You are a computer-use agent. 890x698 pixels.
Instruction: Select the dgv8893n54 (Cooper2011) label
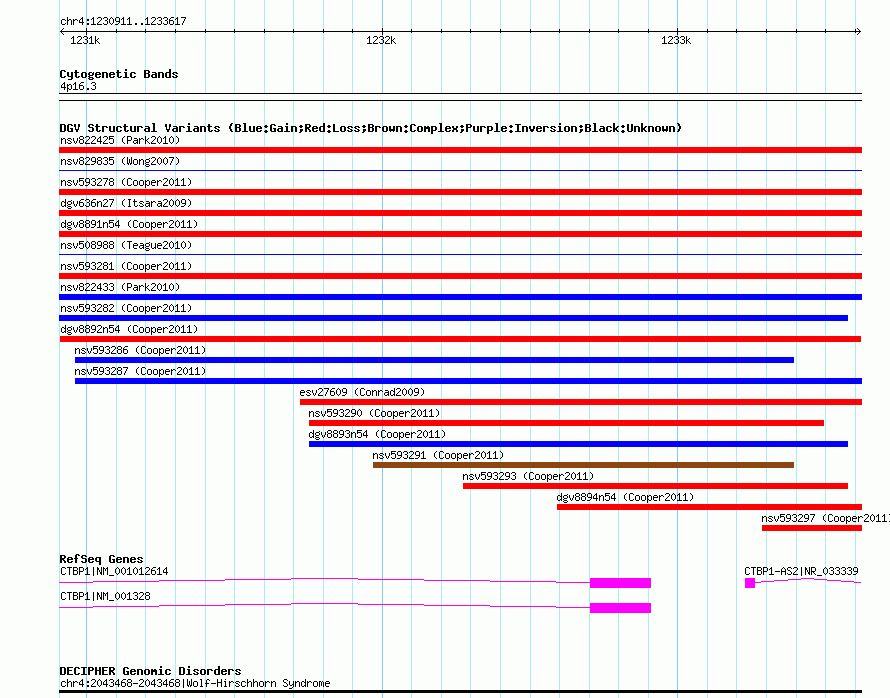pos(377,434)
